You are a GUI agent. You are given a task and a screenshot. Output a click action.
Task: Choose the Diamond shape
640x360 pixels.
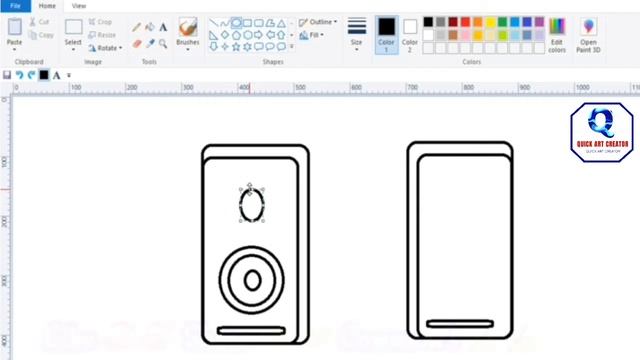click(x=224, y=35)
